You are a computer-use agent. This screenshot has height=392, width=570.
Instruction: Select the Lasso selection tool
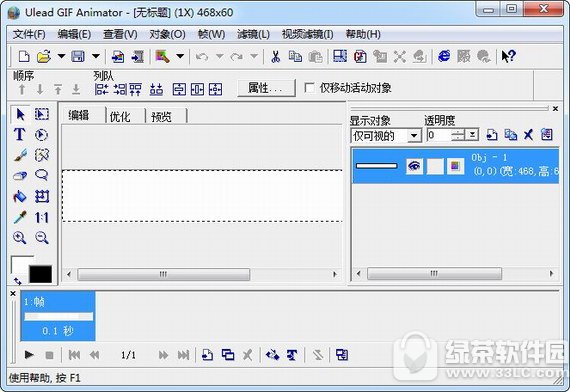[x=42, y=175]
